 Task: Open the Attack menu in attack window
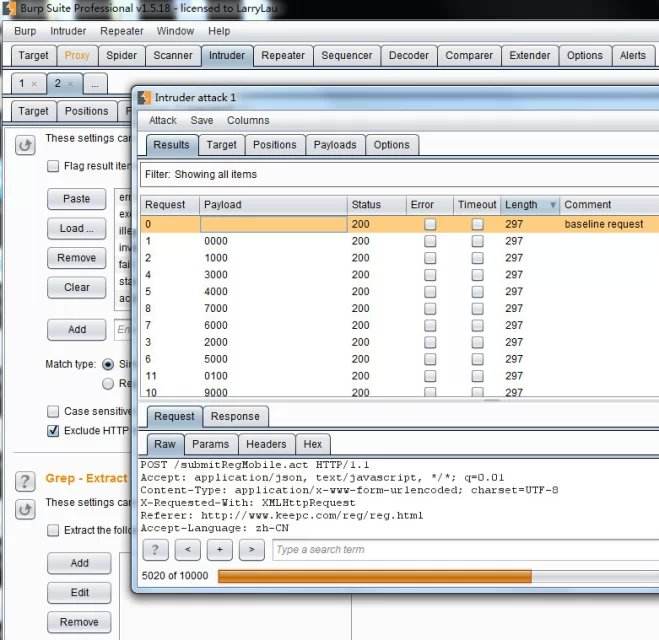click(x=163, y=121)
